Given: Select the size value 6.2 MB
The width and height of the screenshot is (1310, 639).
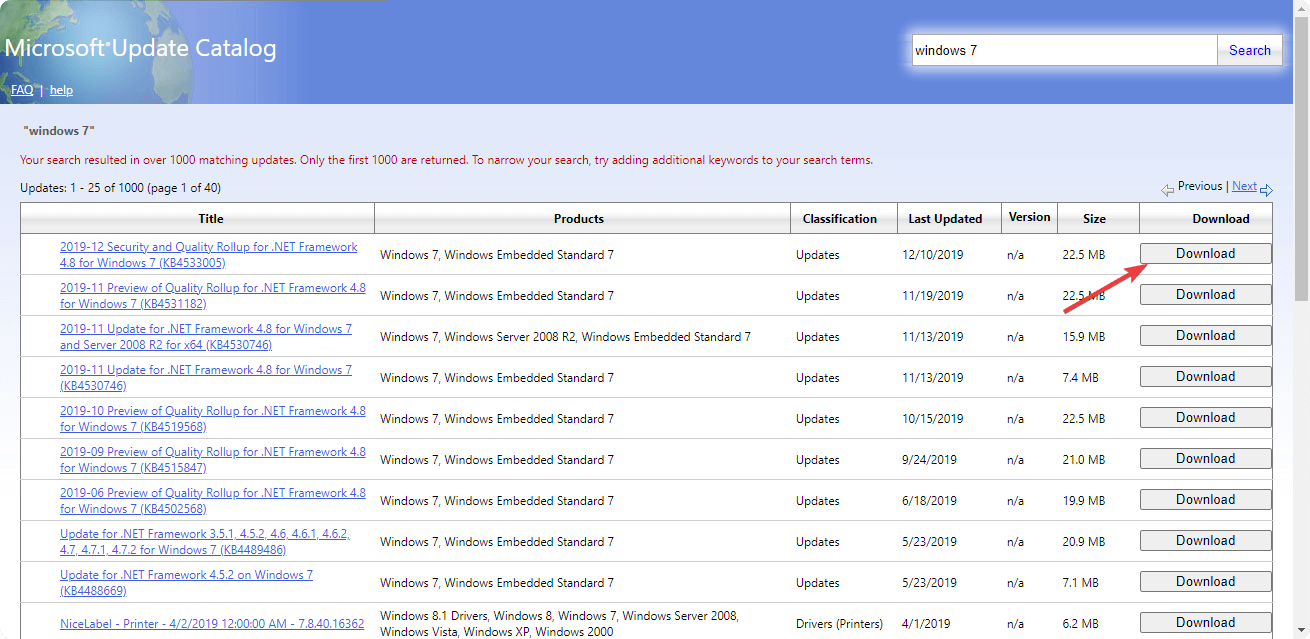Looking at the screenshot, I should (x=1081, y=624).
